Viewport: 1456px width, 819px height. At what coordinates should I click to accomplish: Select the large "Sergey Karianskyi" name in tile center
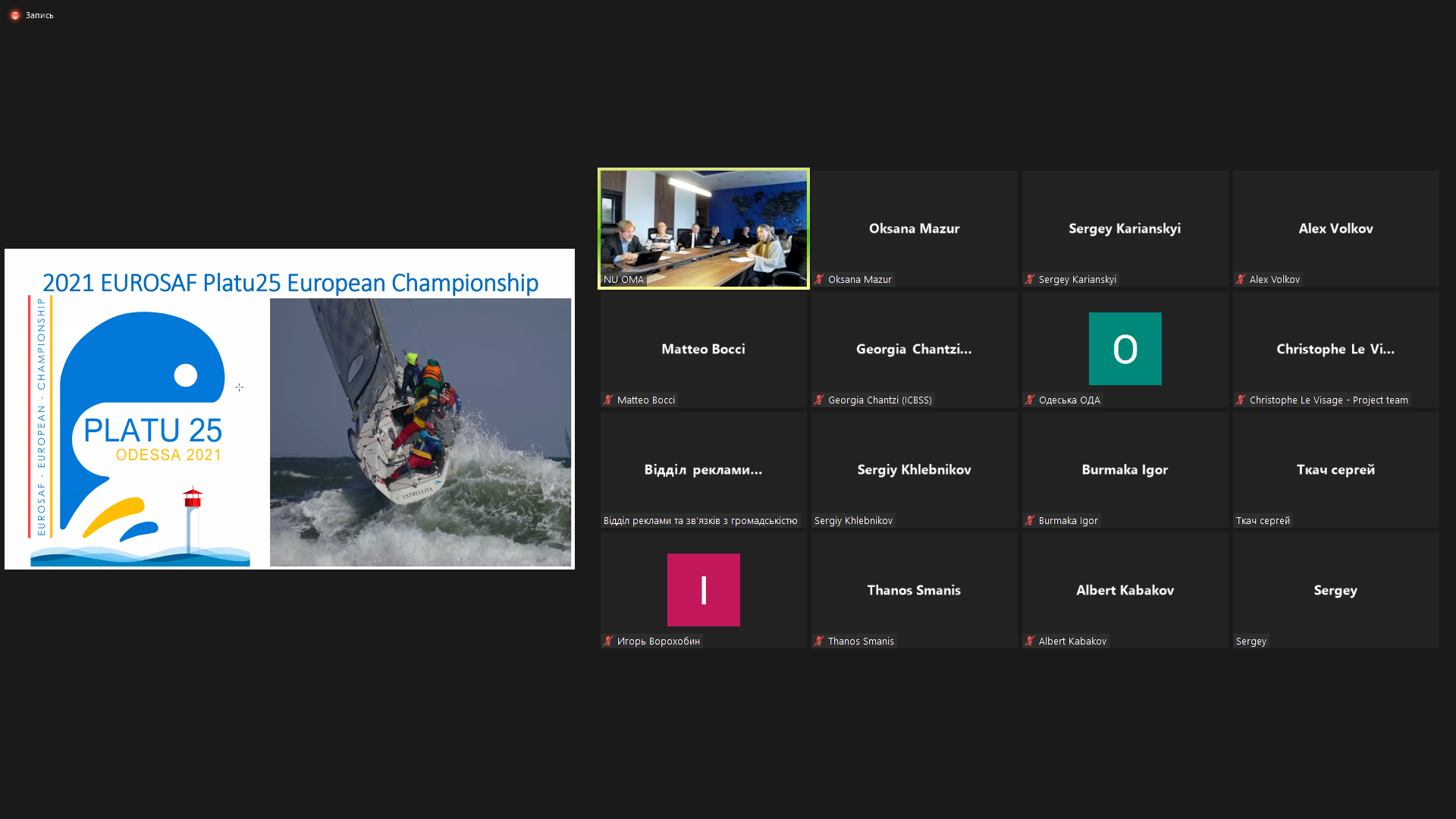(x=1125, y=228)
